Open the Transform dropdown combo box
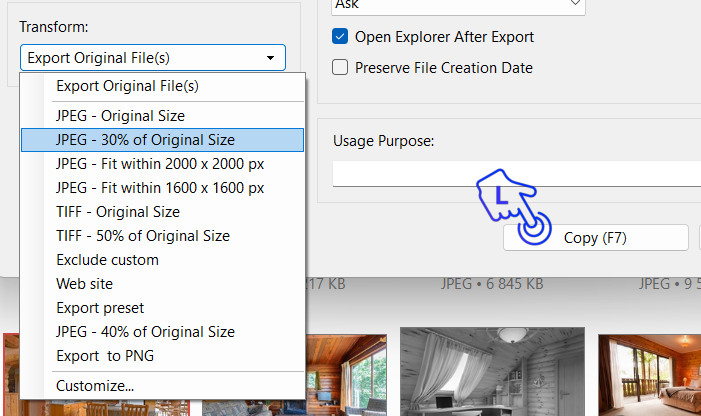The width and height of the screenshot is (701, 416). 152,58
